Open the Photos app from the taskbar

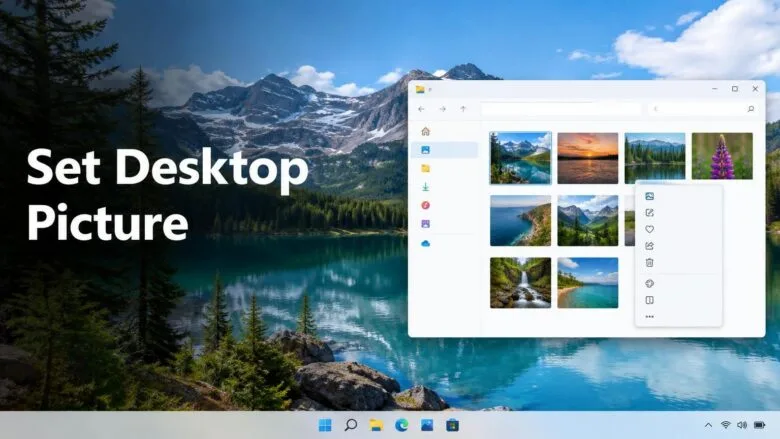tap(427, 425)
